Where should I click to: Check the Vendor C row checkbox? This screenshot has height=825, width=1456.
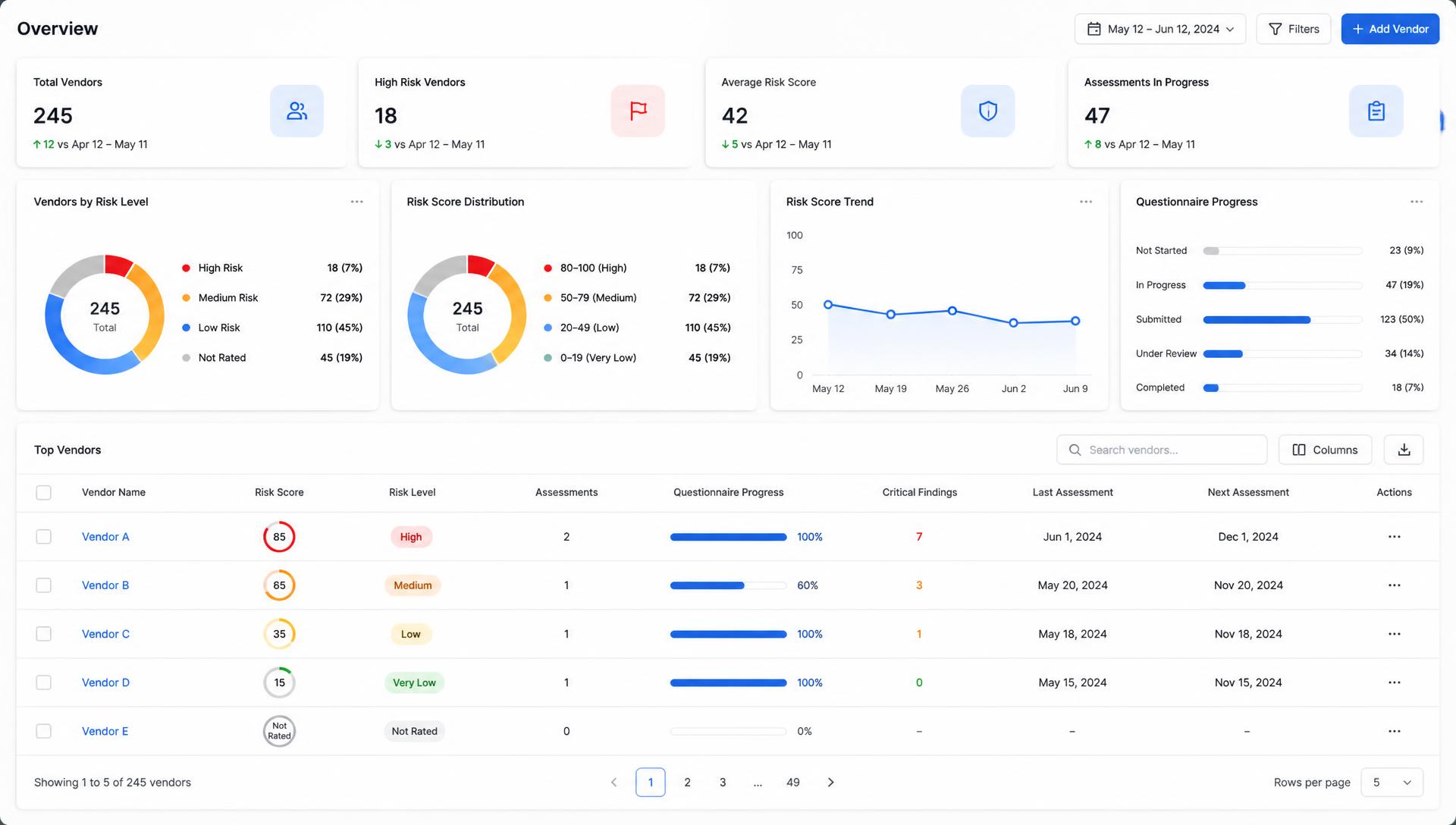[x=44, y=634]
